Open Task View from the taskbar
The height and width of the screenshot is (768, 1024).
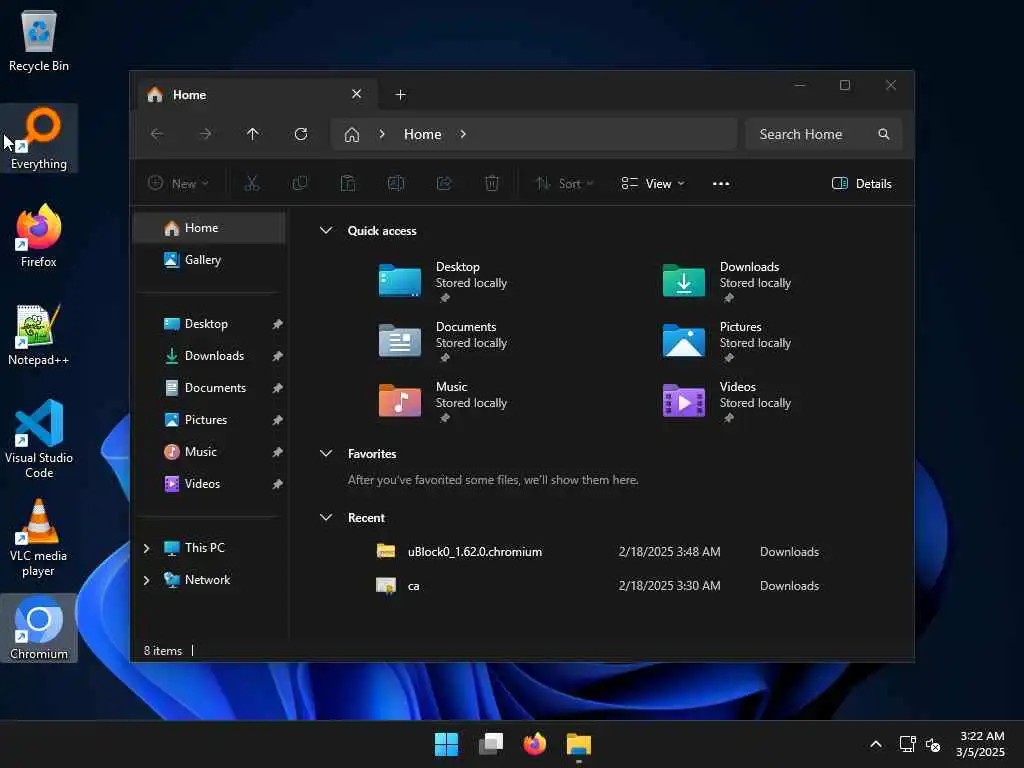(491, 744)
